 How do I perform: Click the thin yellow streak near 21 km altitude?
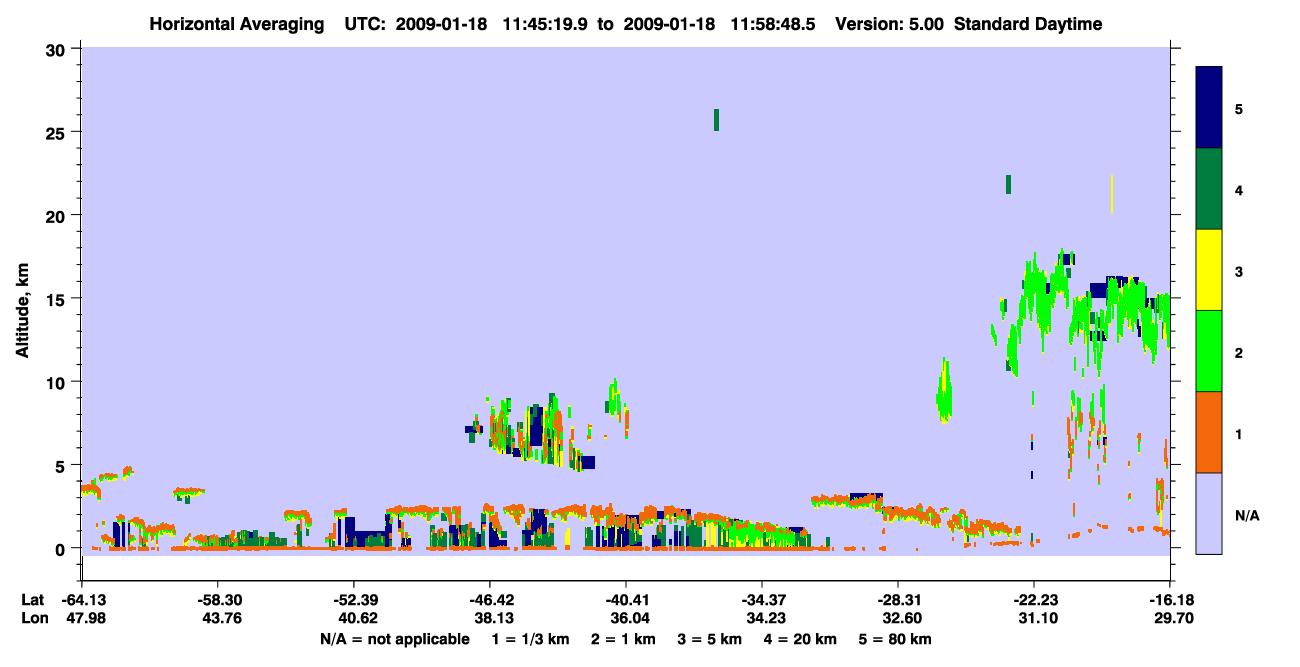1112,194
